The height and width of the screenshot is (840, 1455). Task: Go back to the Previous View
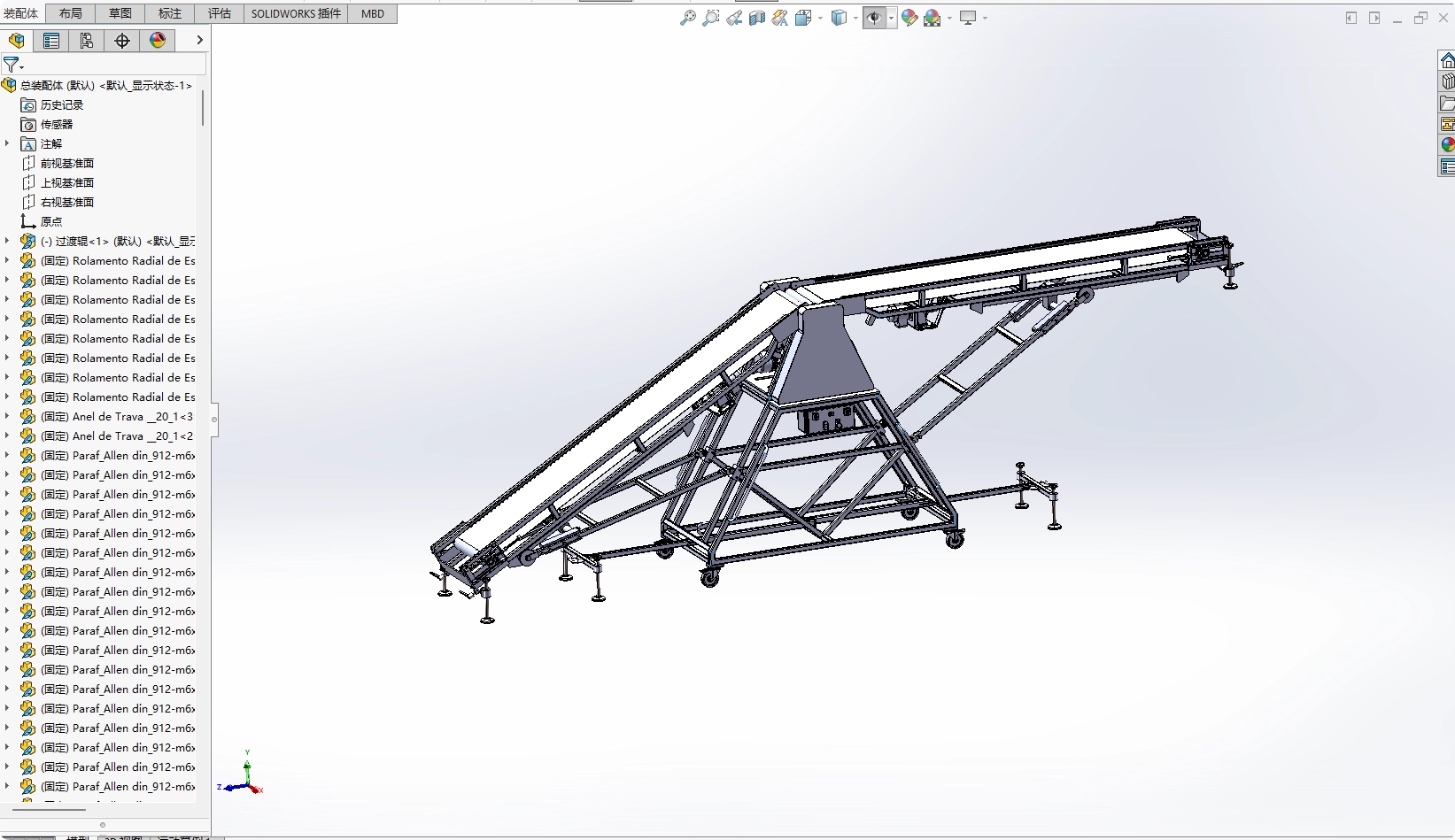[x=734, y=18]
